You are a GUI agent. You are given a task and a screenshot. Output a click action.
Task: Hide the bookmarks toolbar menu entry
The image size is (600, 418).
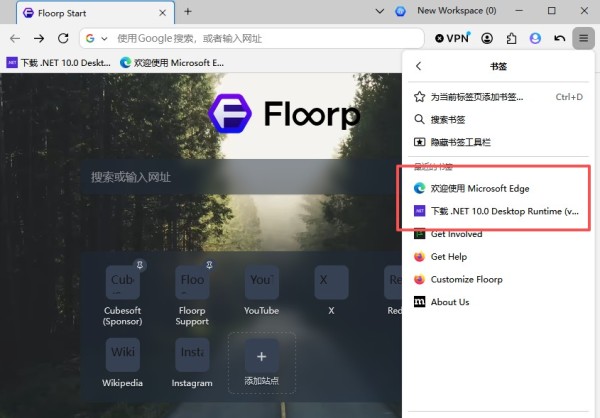click(499, 142)
